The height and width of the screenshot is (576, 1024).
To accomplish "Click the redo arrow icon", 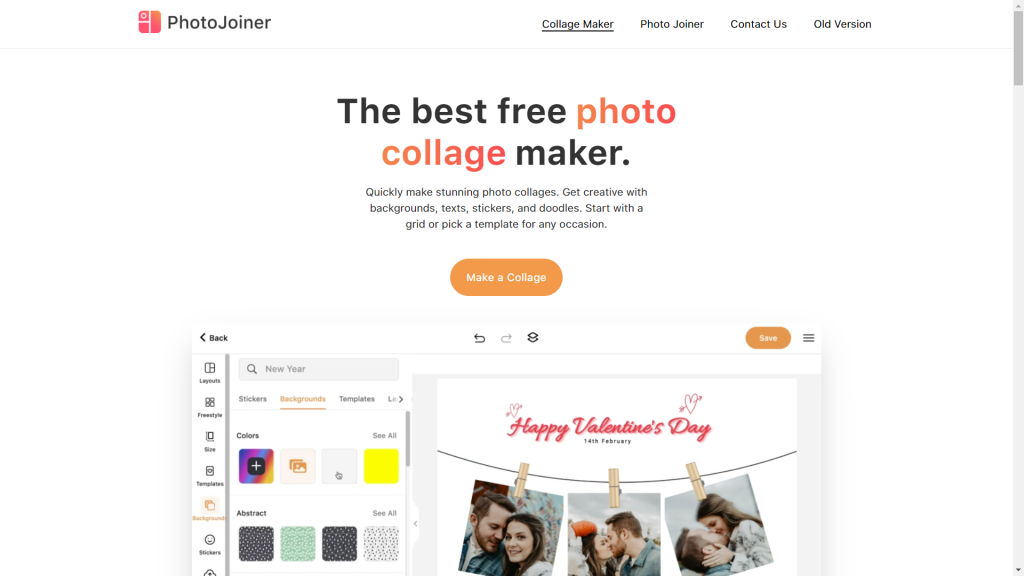I will pos(506,338).
